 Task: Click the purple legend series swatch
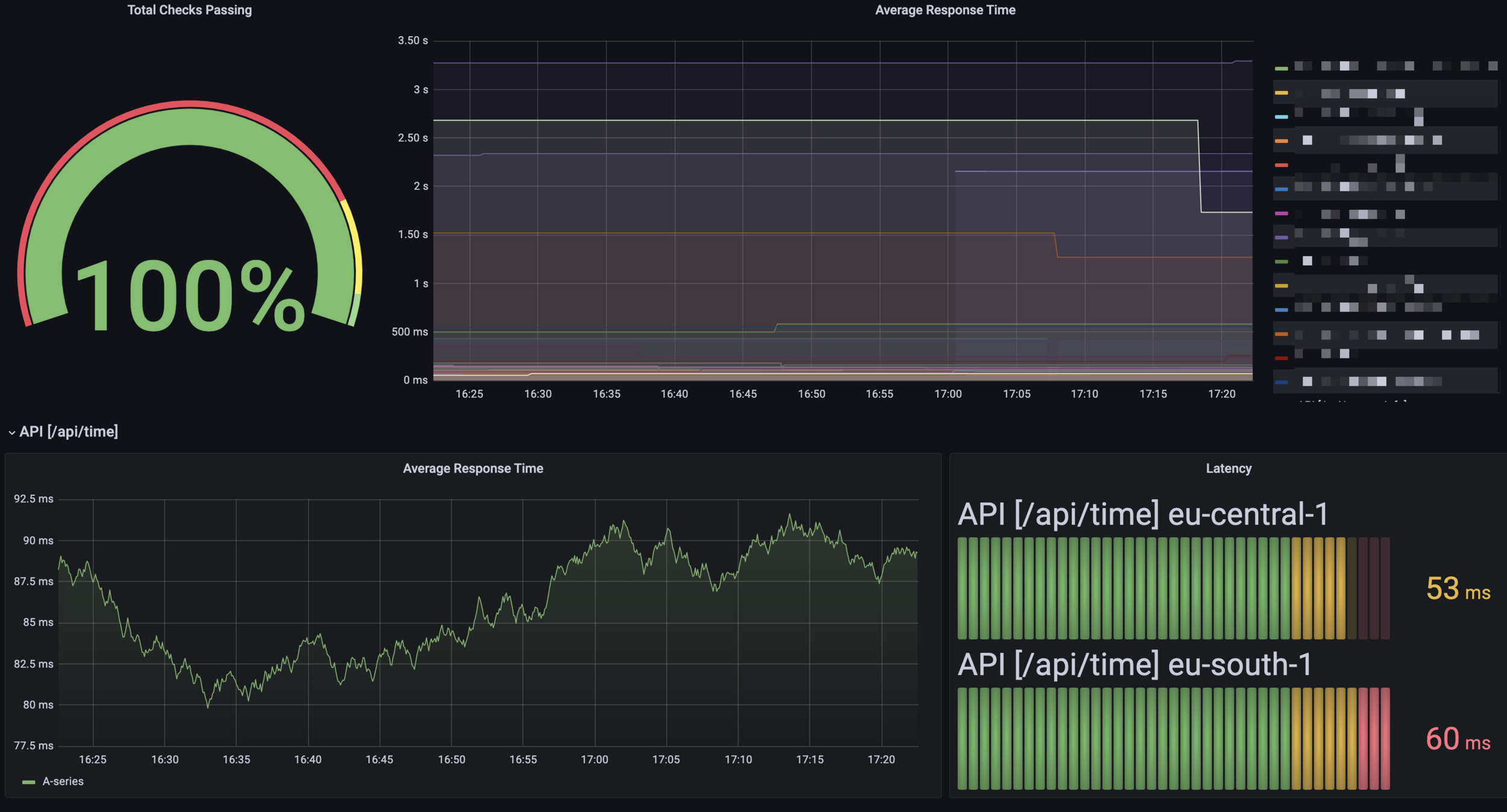click(x=1281, y=238)
